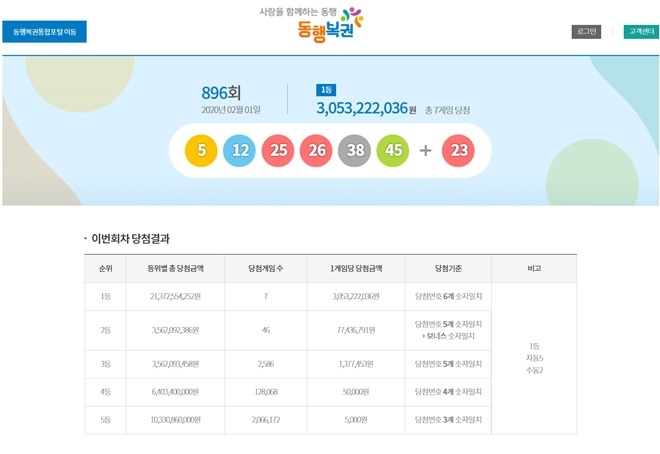Click the 5등 rank cell
The width and height of the screenshot is (660, 454).
tap(106, 420)
